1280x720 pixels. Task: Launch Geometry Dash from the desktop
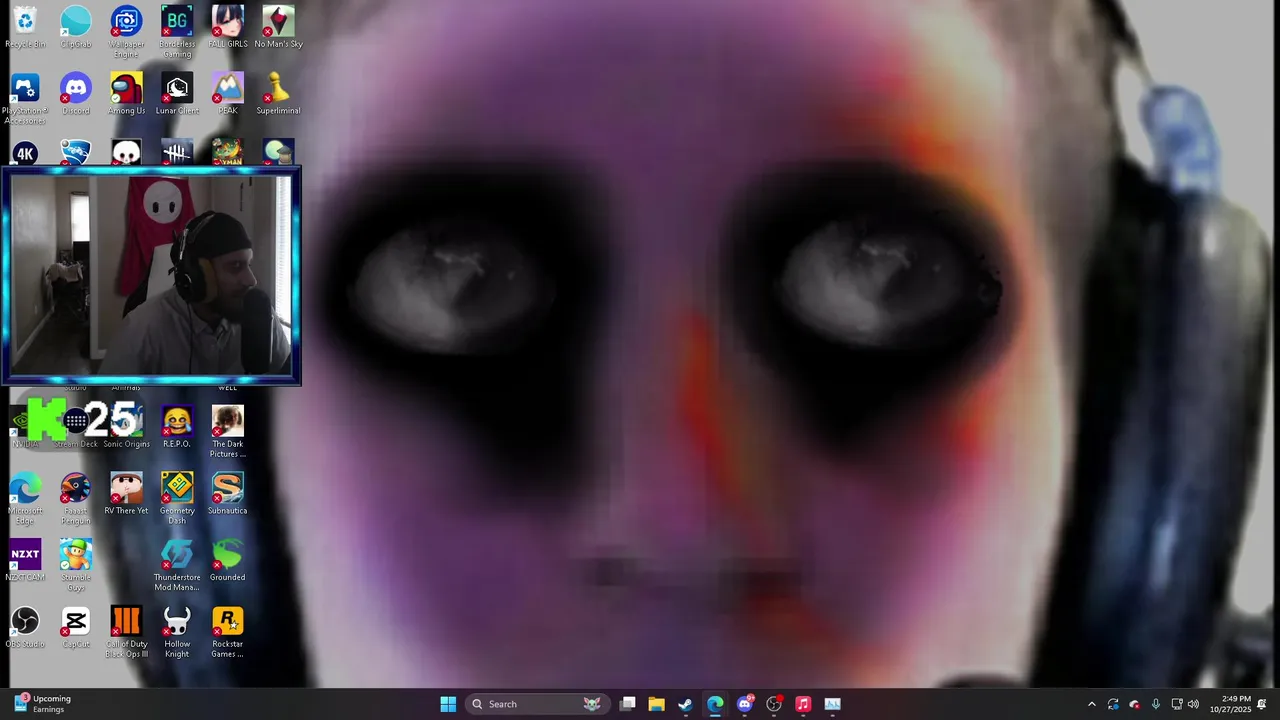tap(177, 498)
